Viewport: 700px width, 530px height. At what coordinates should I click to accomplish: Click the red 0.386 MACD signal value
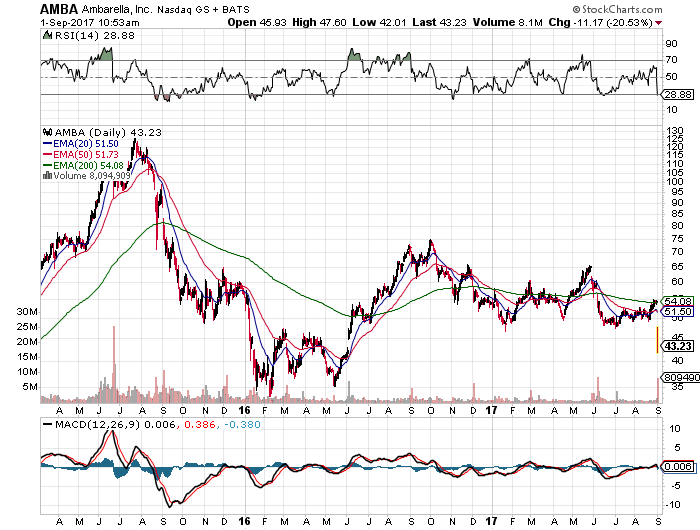click(x=200, y=424)
